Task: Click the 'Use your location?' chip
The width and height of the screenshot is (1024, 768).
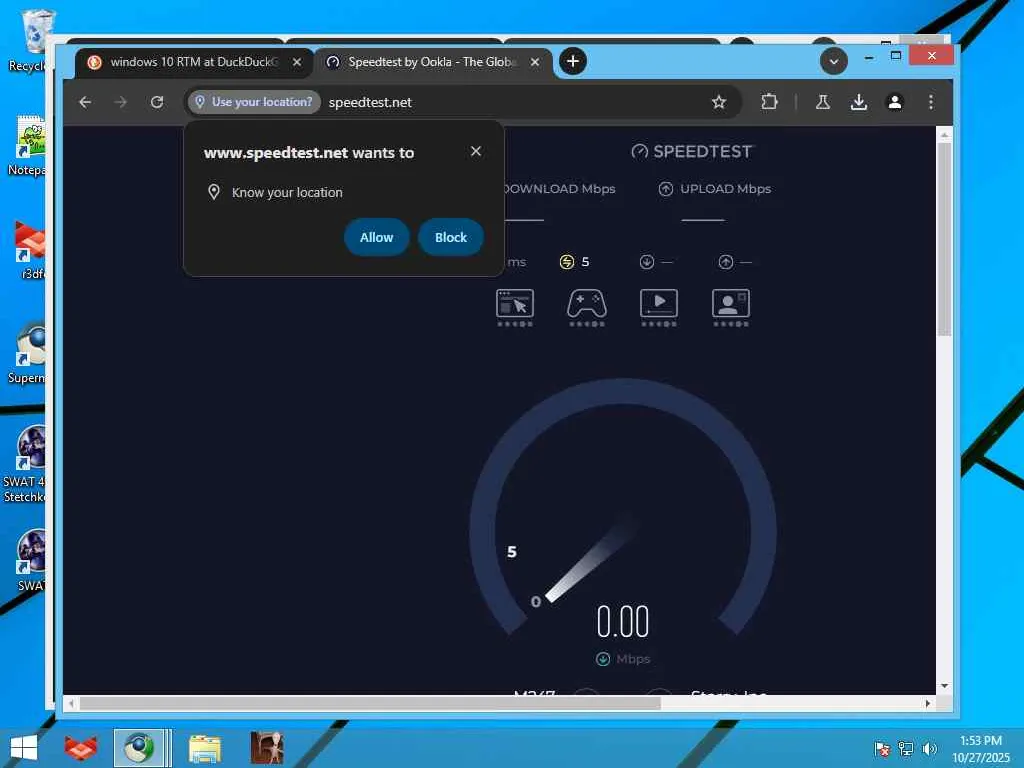Action: click(254, 102)
